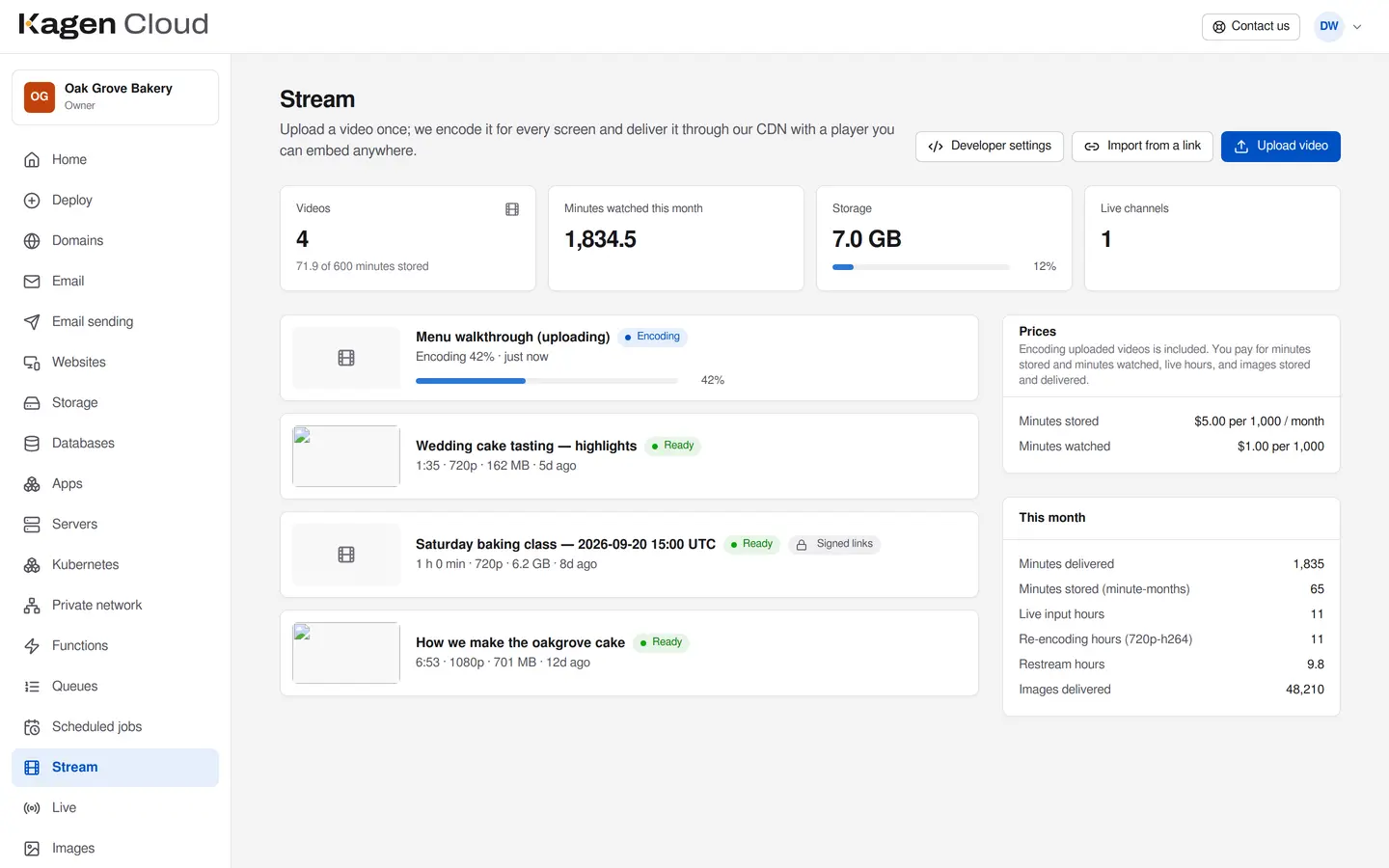Go to Storage label in sidebar
The image size is (1389, 868).
pyautogui.click(x=75, y=403)
